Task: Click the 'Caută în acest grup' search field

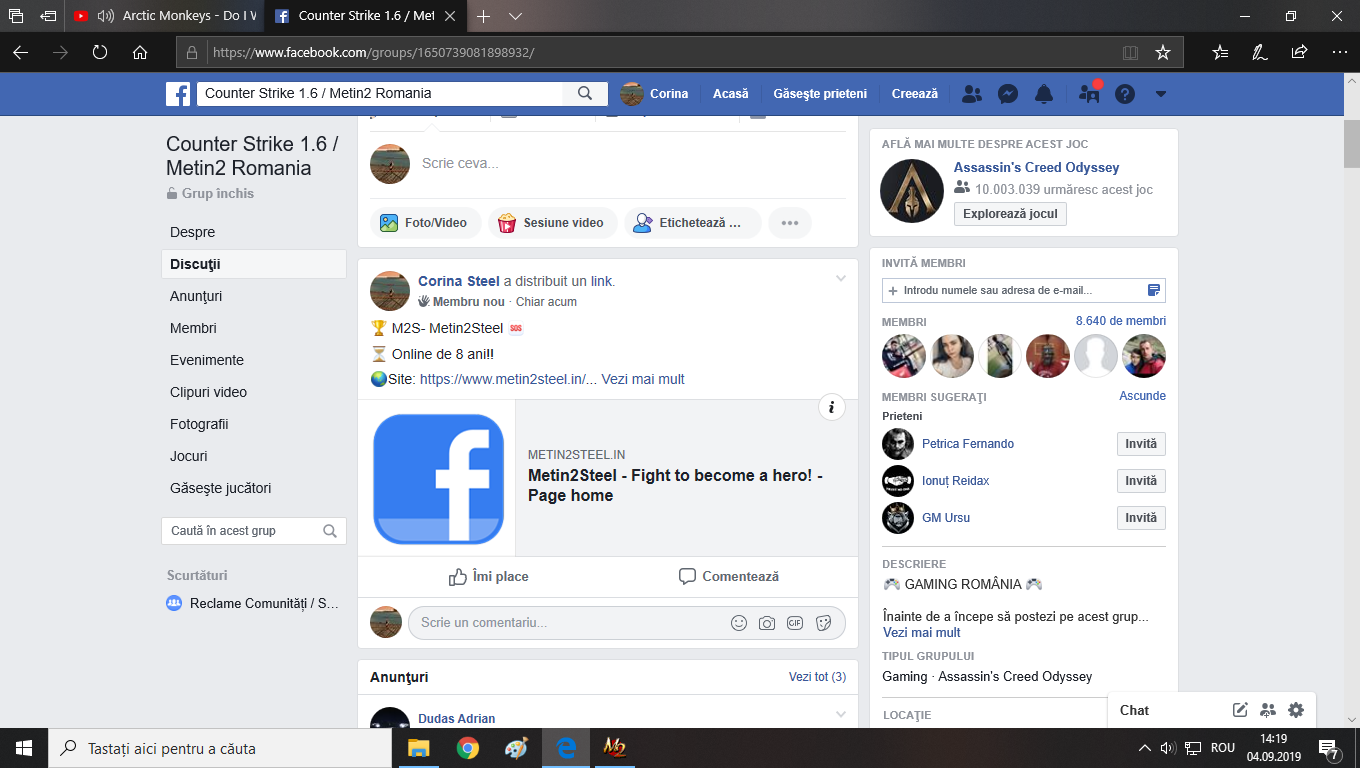Action: click(254, 531)
